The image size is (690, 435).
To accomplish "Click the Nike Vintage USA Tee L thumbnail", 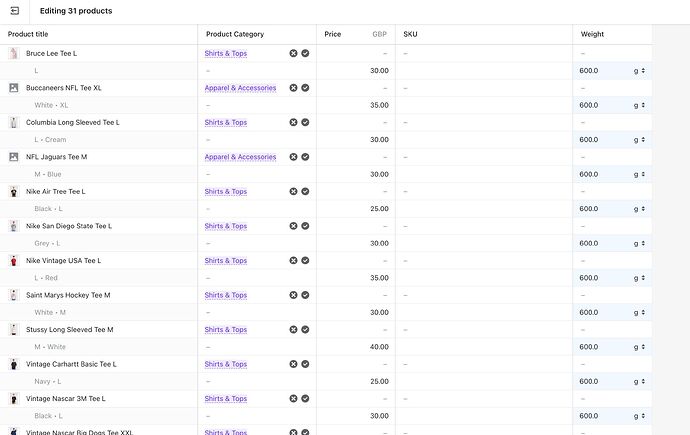I will tap(14, 260).
